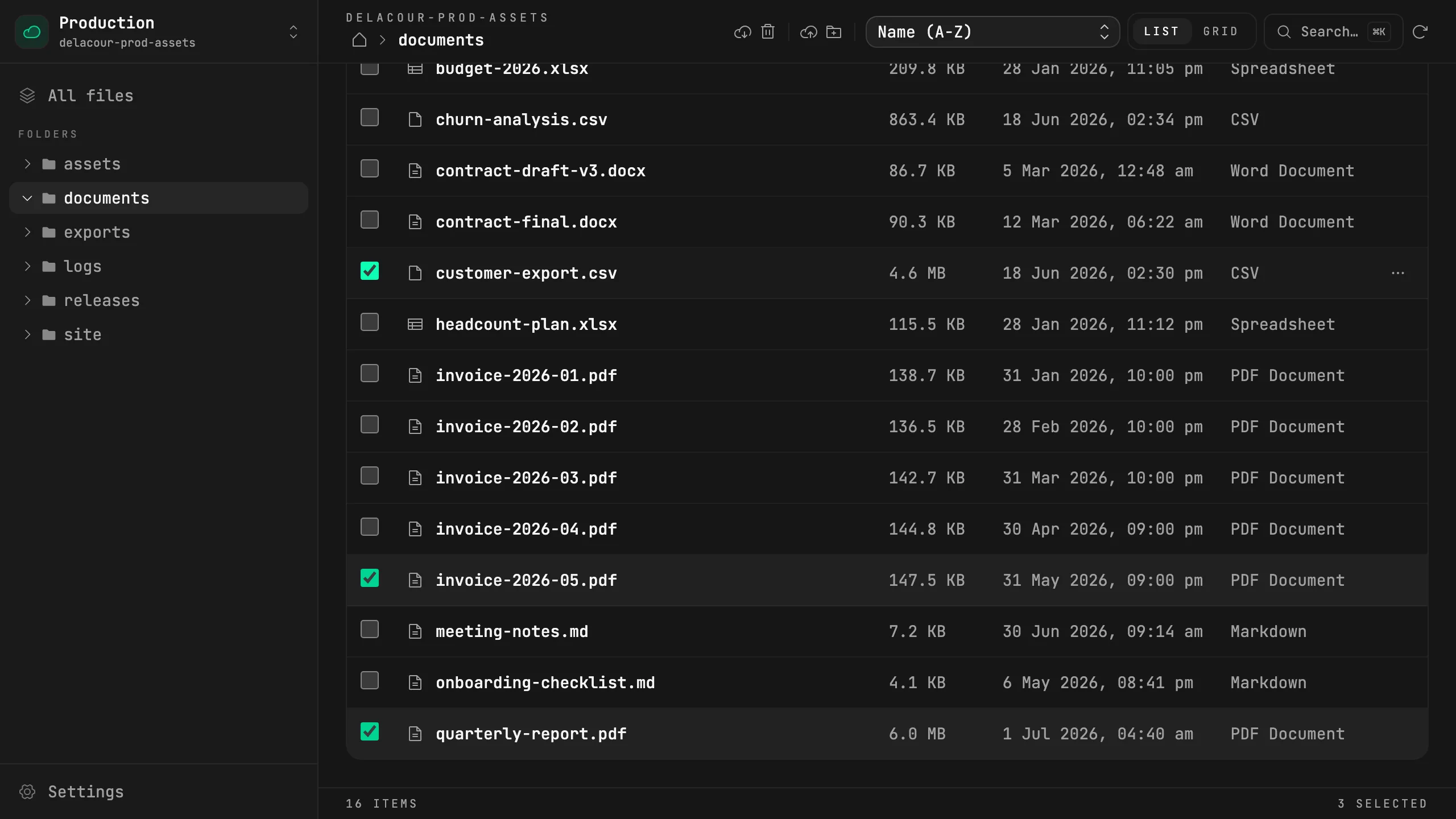This screenshot has height=819, width=1456.
Task: Click the 3 SELECTED status label
Action: point(1382,804)
